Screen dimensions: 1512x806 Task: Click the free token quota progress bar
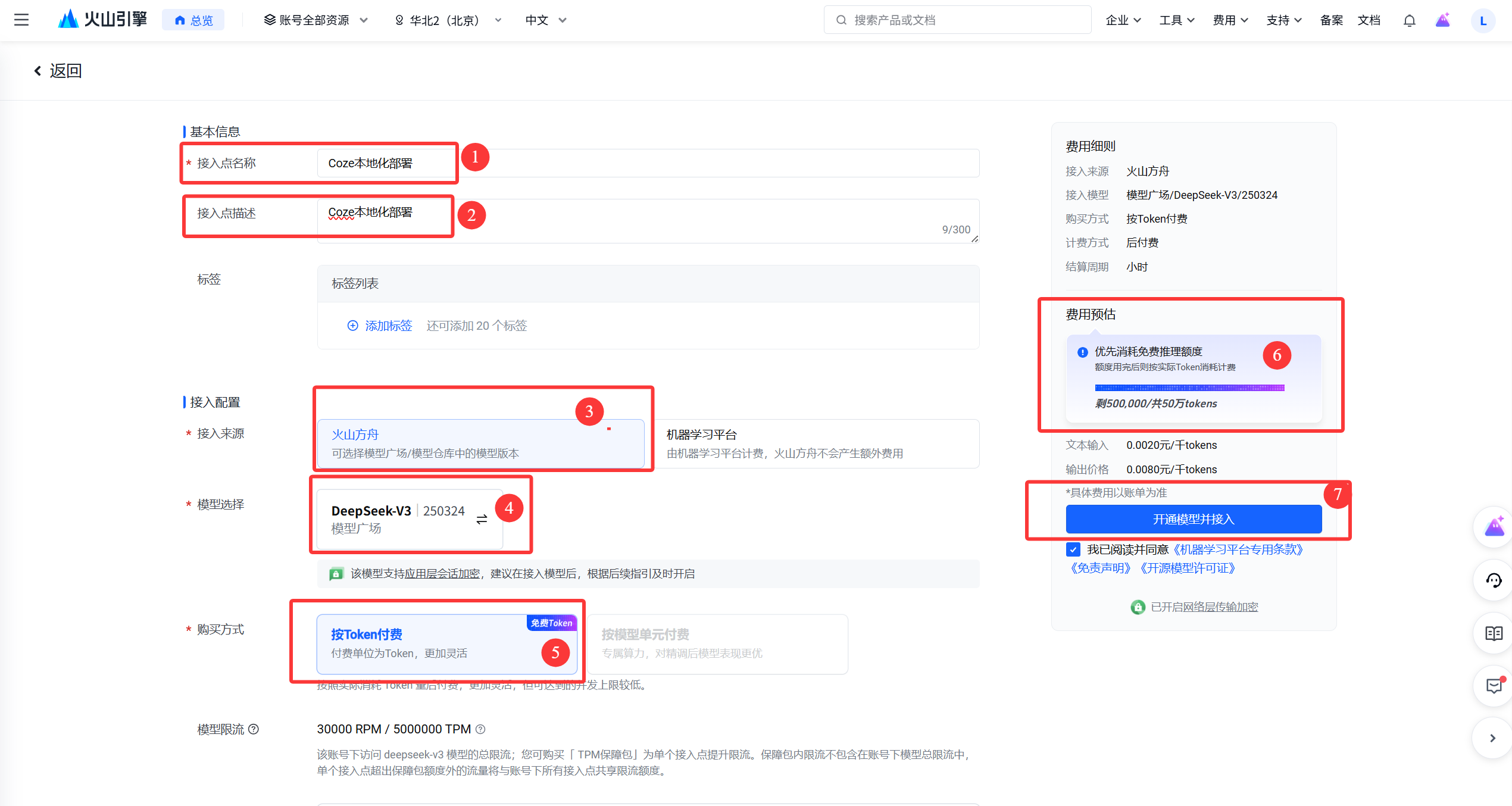coord(1189,388)
